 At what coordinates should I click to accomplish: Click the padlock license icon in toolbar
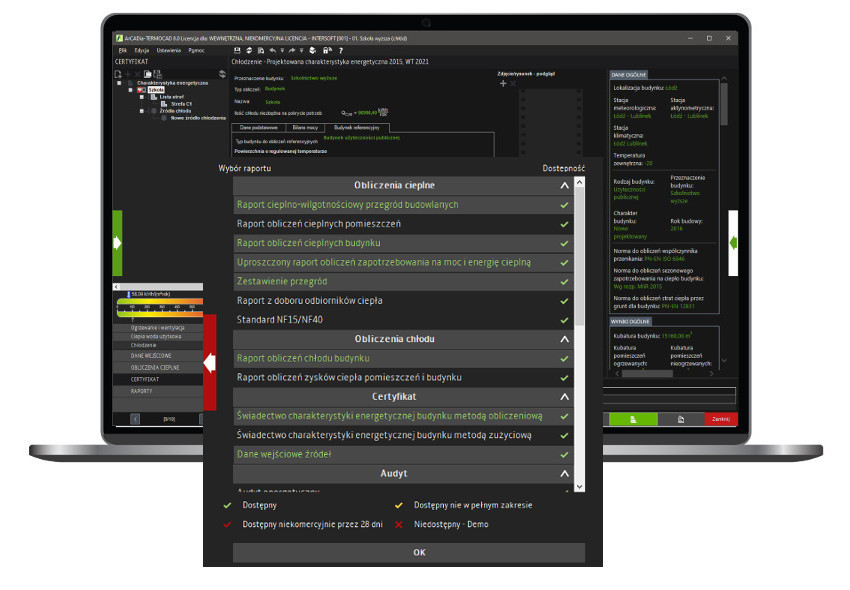(x=327, y=50)
